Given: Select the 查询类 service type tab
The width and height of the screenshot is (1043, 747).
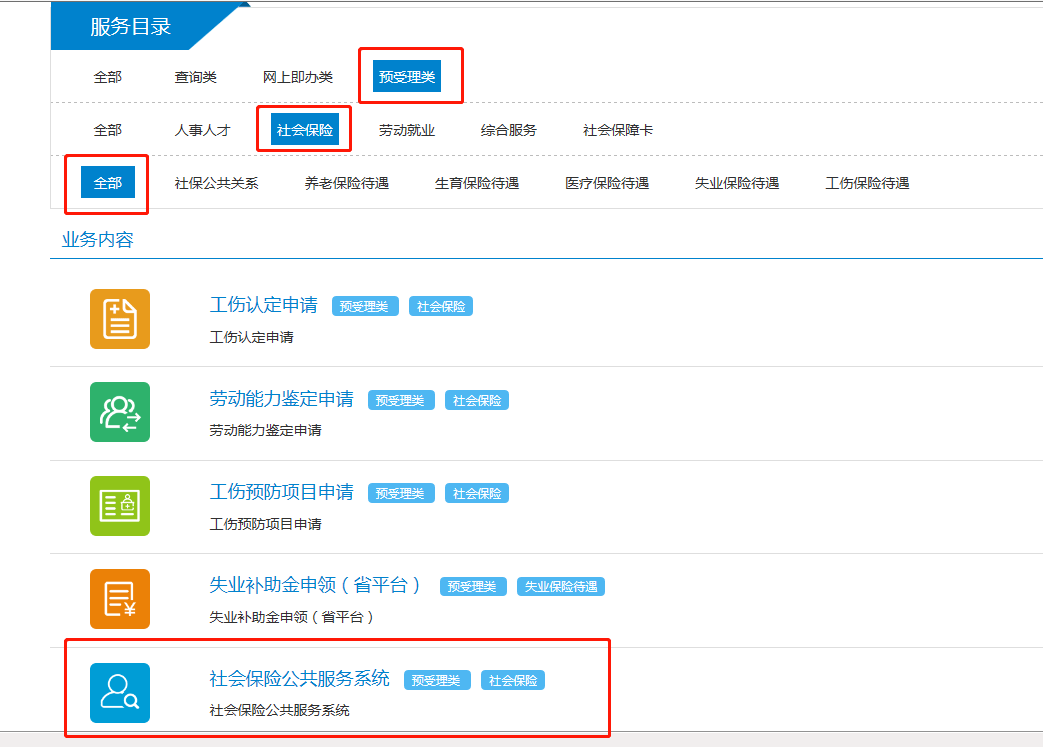Looking at the screenshot, I should click(195, 77).
